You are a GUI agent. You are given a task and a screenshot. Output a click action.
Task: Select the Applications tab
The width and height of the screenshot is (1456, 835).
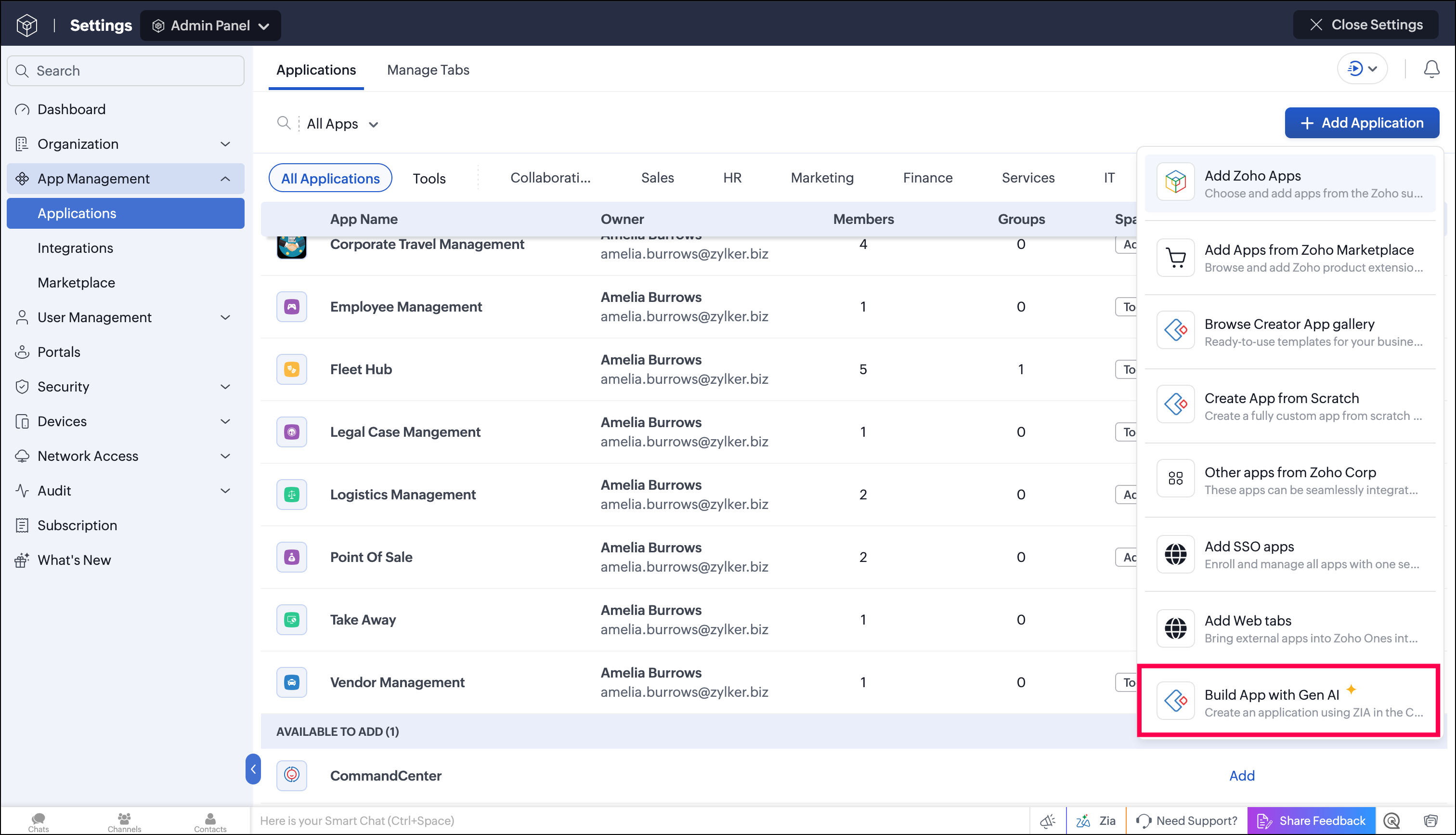click(316, 70)
